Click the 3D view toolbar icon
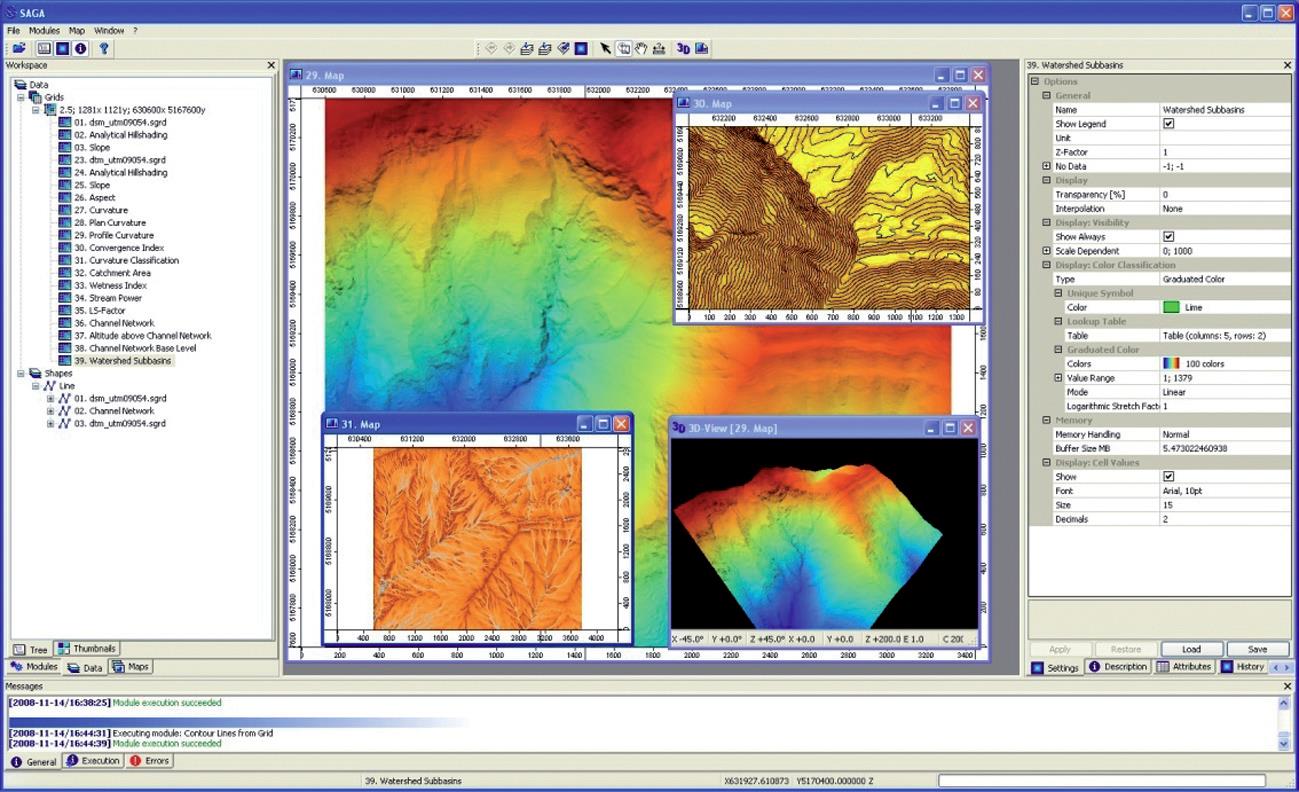1299x792 pixels. (x=684, y=48)
